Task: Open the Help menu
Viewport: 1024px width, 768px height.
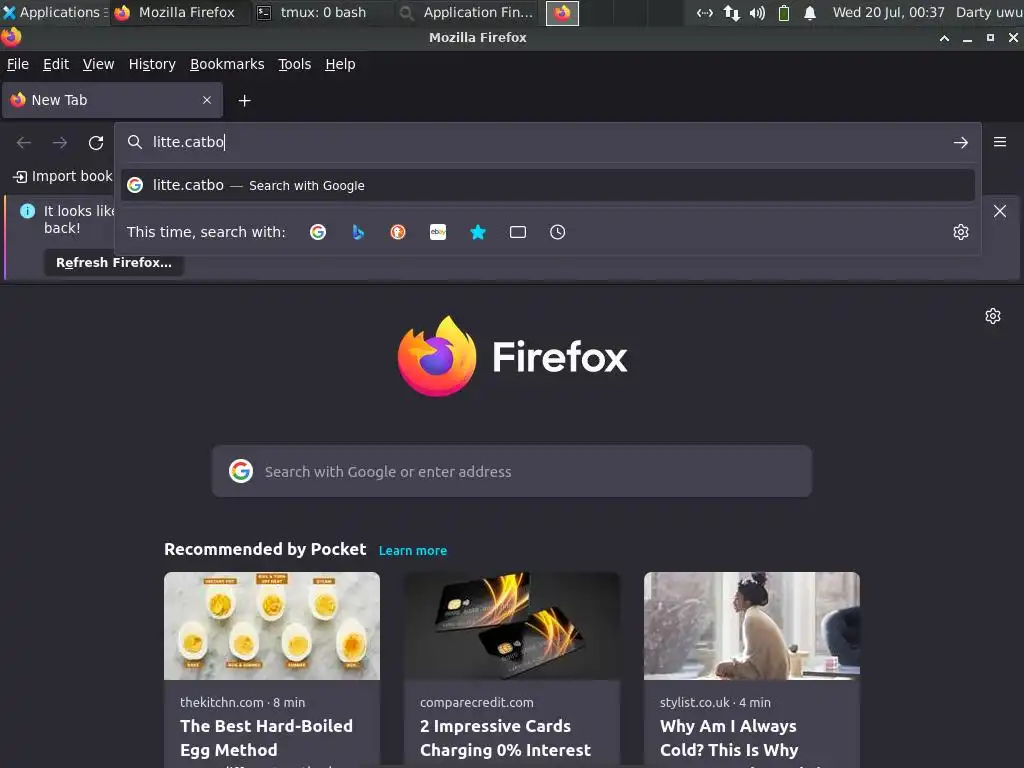Action: click(340, 64)
